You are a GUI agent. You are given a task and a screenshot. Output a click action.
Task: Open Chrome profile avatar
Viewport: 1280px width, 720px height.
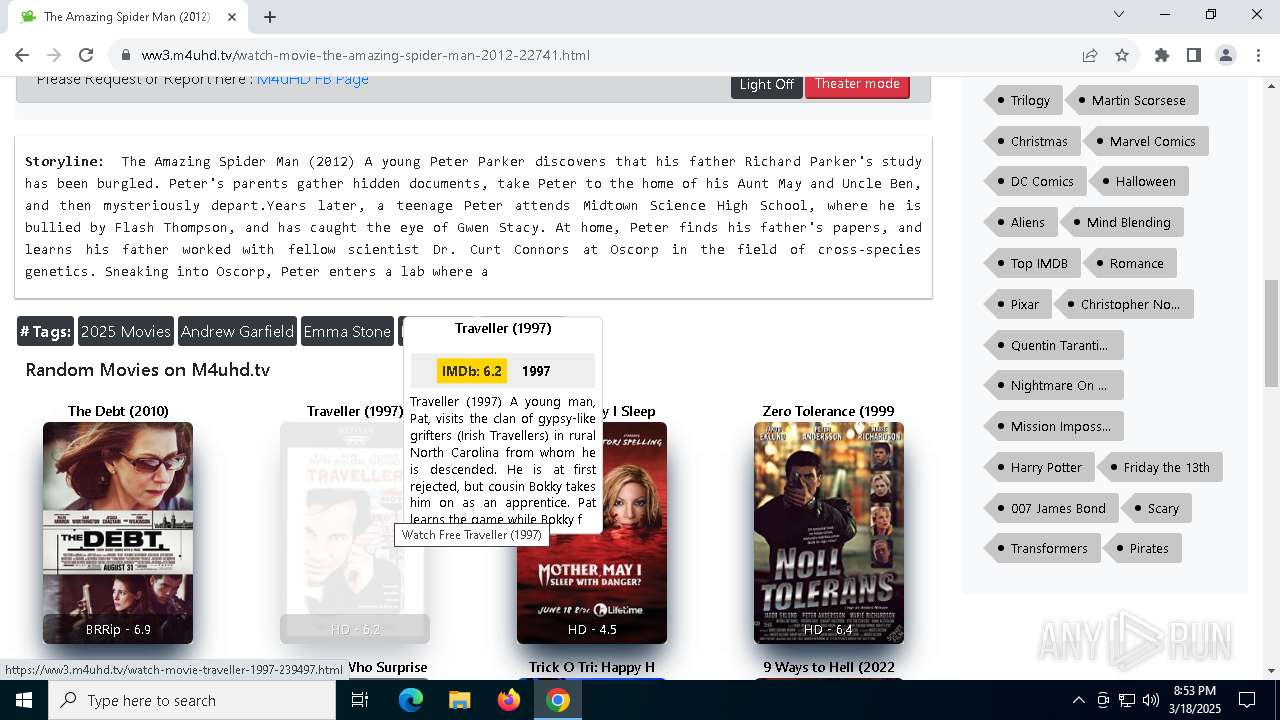coord(1226,55)
